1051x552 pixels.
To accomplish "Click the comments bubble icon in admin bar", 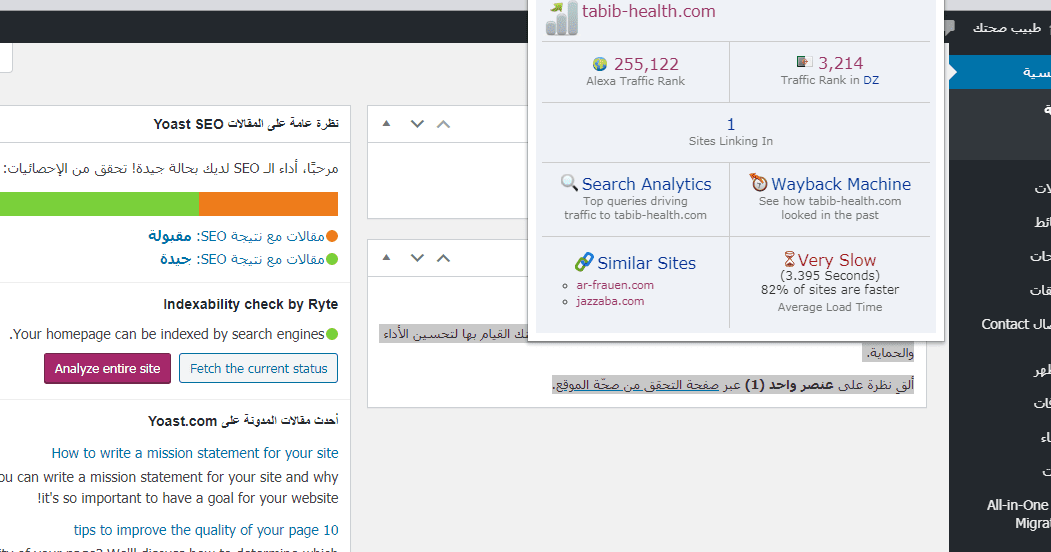I will point(949,27).
